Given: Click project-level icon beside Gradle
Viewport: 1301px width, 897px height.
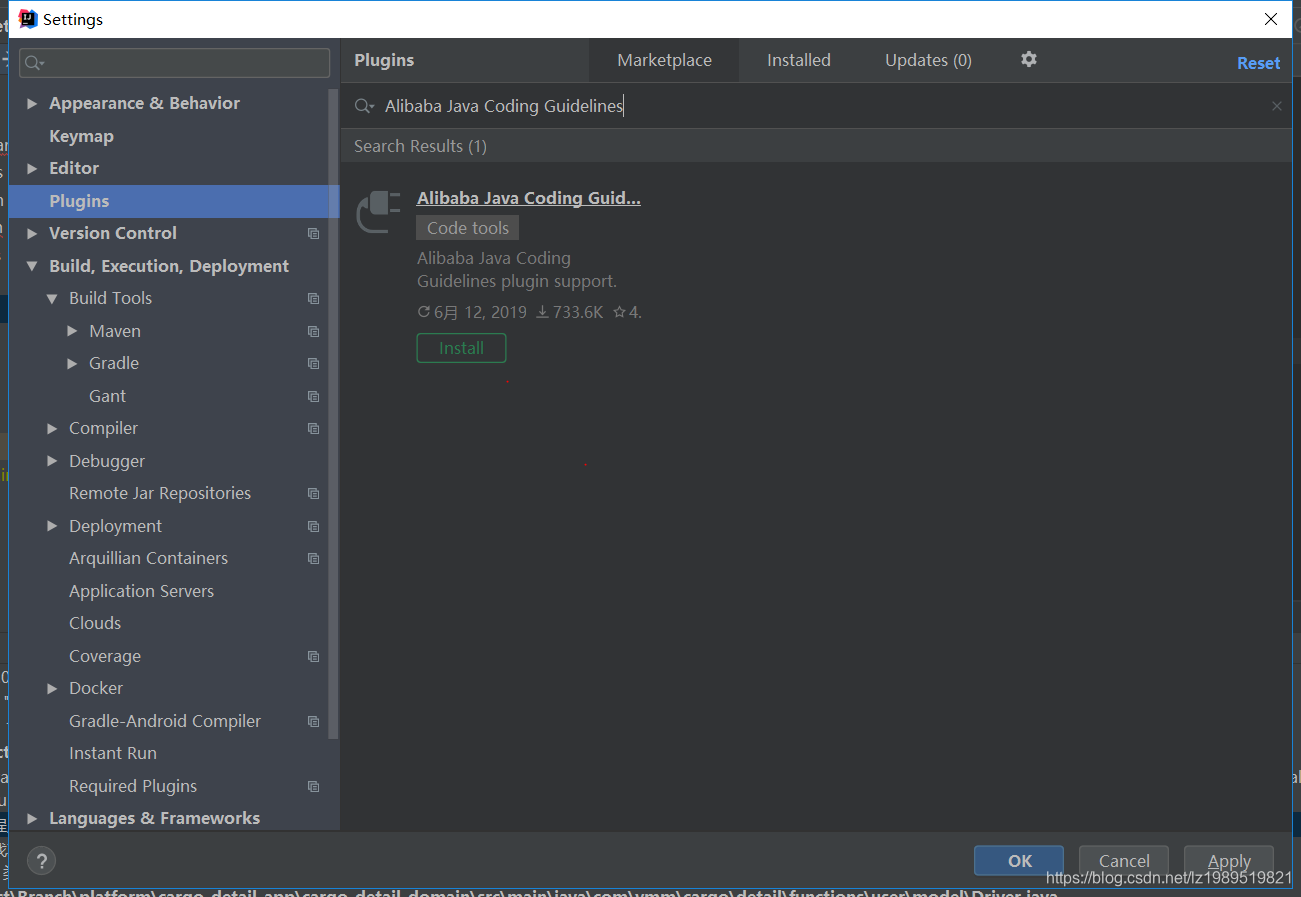Looking at the screenshot, I should point(314,363).
